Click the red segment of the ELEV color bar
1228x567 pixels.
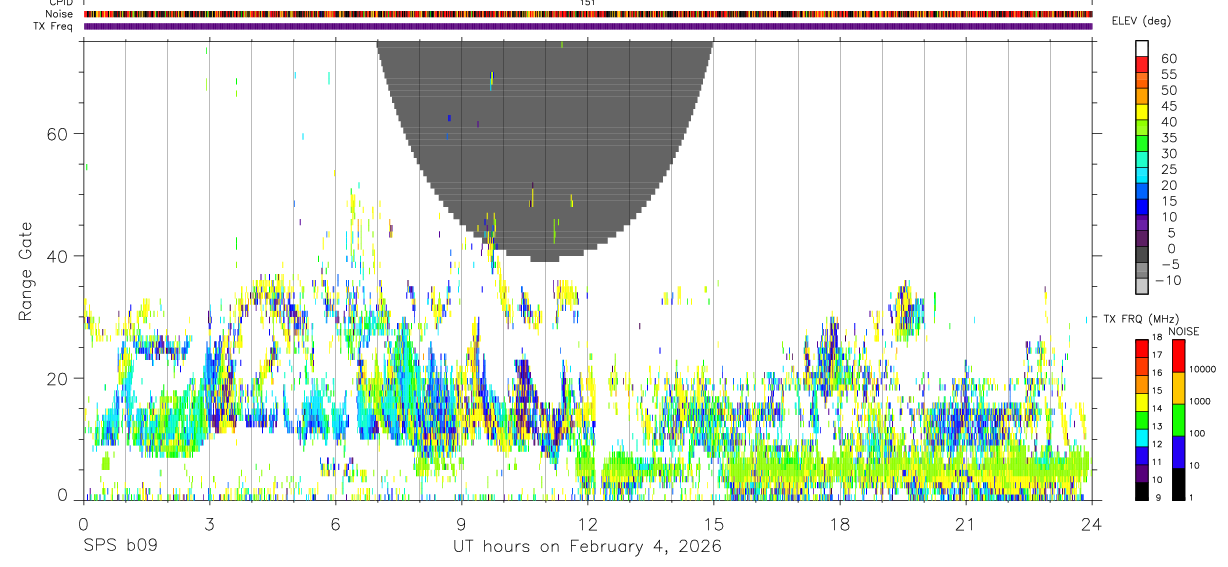pos(1142,63)
